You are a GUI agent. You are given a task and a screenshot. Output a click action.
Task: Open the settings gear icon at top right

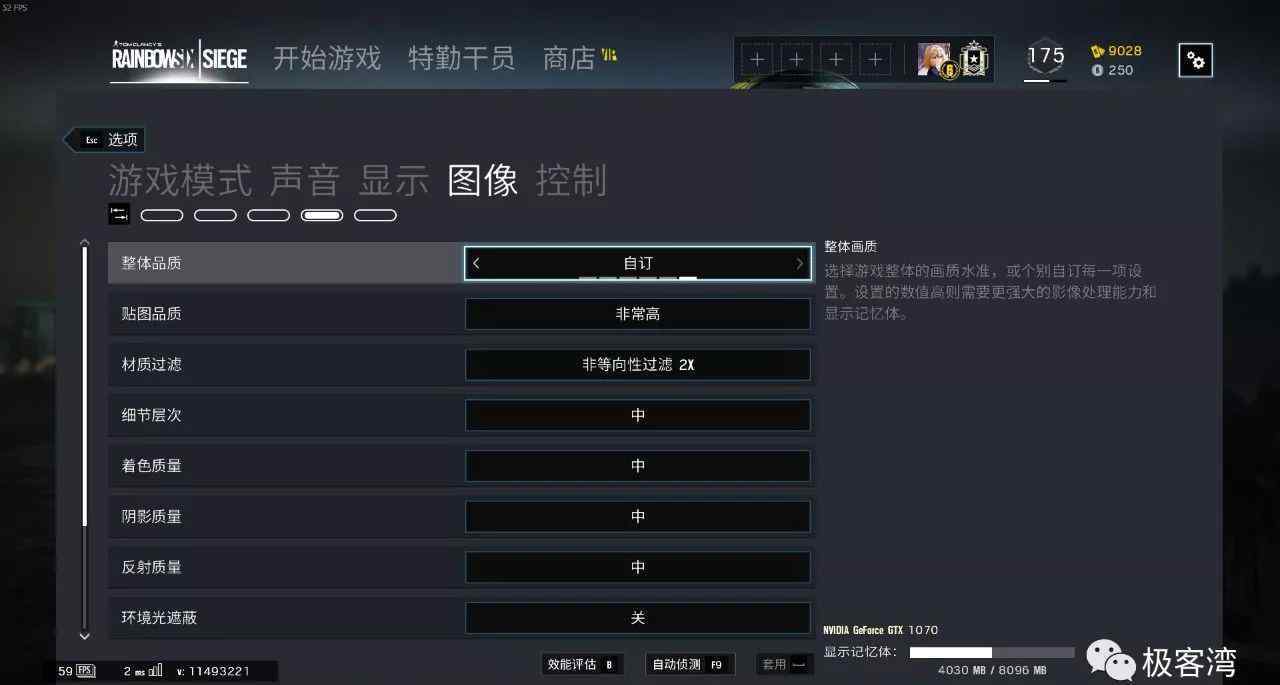(x=1195, y=61)
